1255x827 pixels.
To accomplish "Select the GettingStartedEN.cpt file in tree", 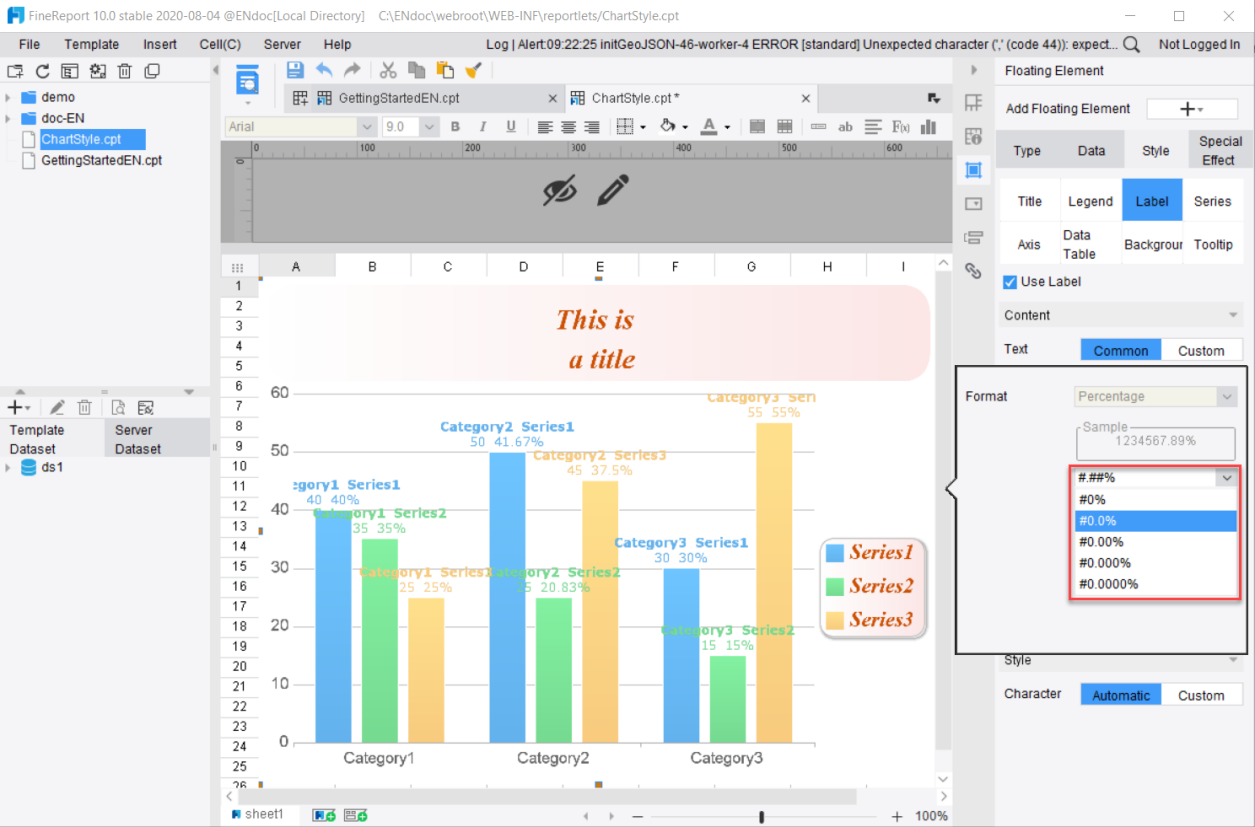I will coord(101,160).
